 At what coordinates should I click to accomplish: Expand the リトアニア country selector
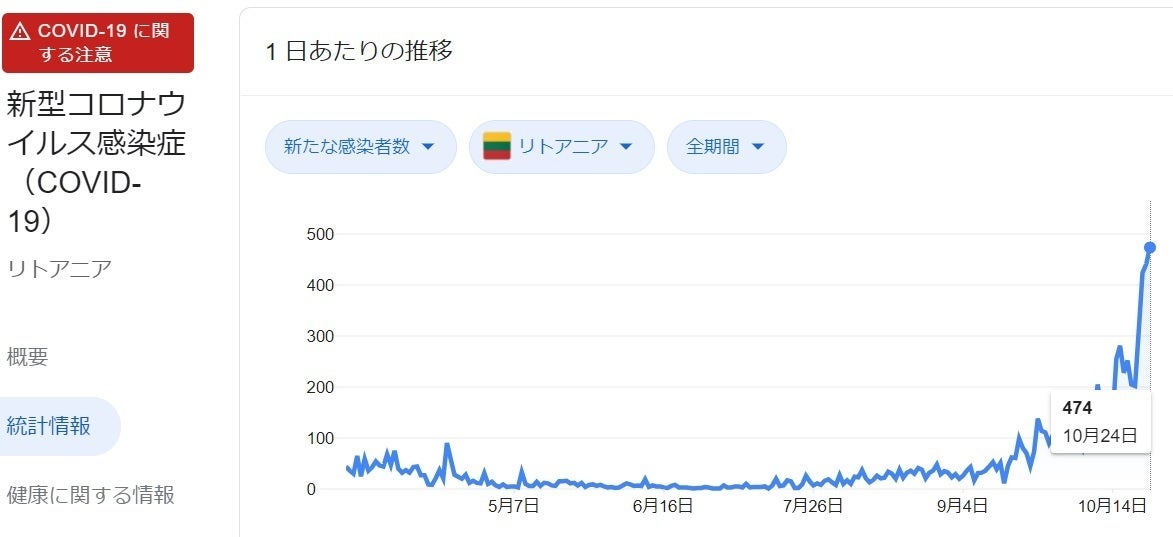(x=561, y=147)
